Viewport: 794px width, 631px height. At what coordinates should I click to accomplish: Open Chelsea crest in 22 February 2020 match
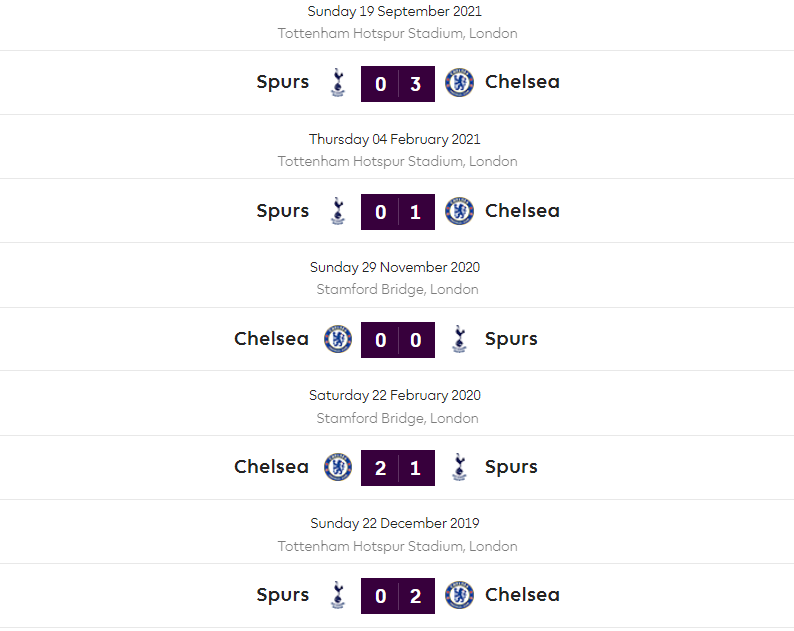(338, 467)
